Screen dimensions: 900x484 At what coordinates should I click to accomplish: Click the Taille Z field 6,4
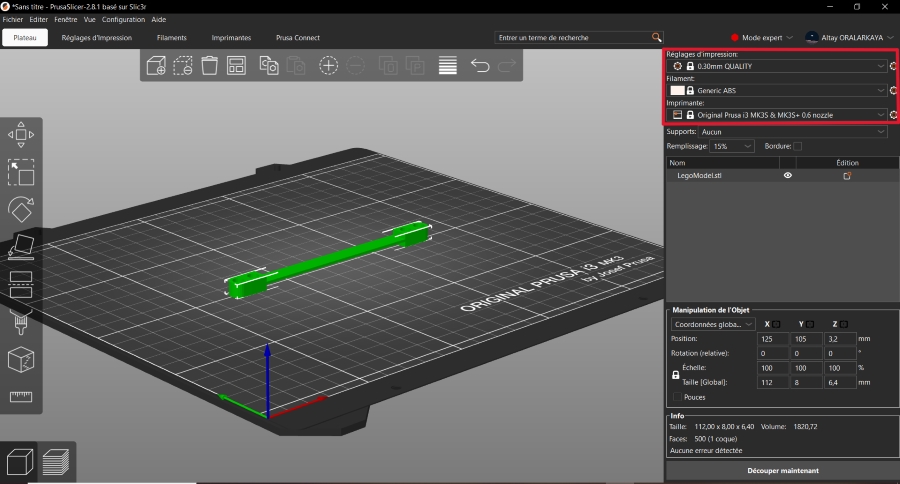840,382
